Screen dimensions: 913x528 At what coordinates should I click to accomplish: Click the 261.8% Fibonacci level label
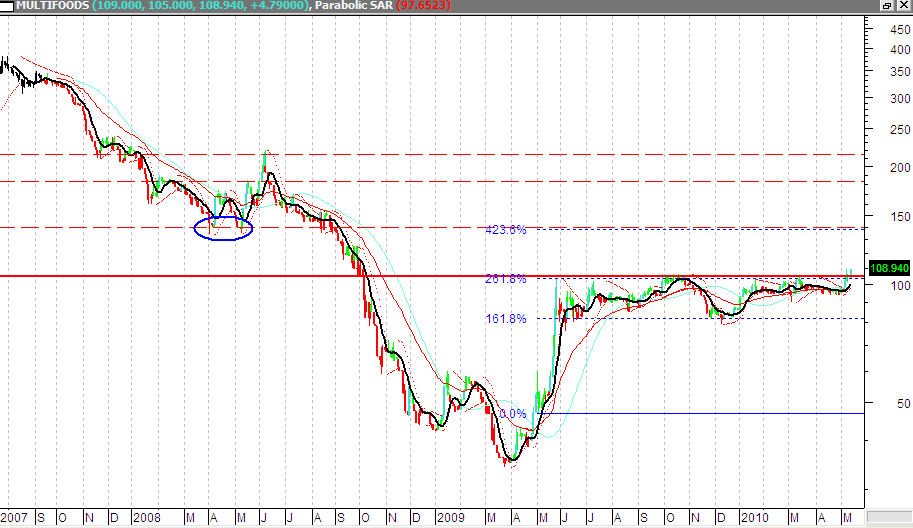point(505,279)
